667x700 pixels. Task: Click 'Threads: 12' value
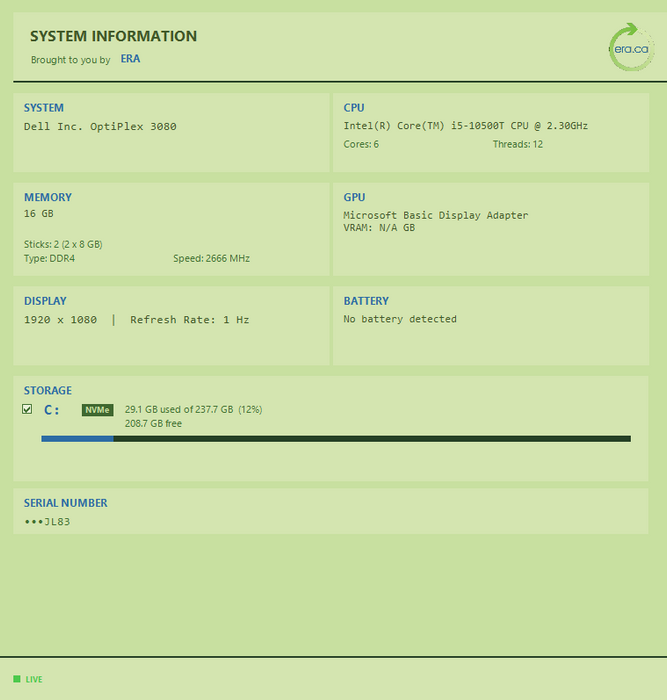click(x=517, y=144)
